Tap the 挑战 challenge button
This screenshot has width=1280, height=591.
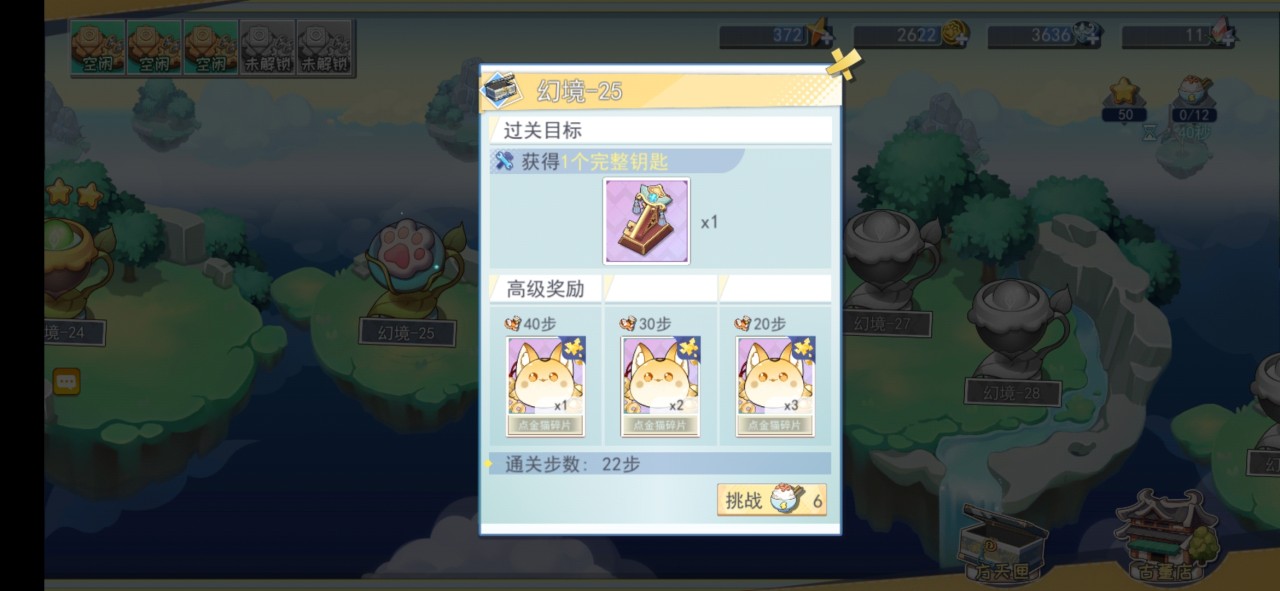tap(772, 500)
